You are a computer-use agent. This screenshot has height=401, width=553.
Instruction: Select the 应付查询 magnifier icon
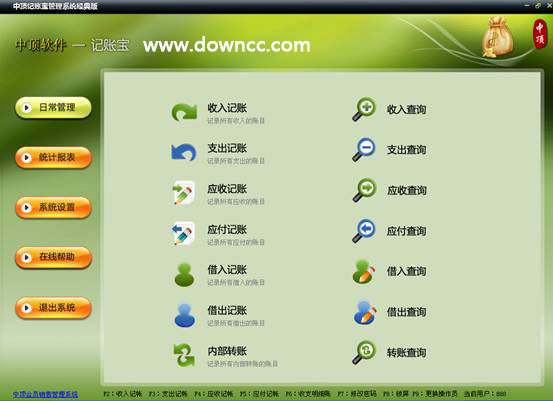click(x=364, y=231)
